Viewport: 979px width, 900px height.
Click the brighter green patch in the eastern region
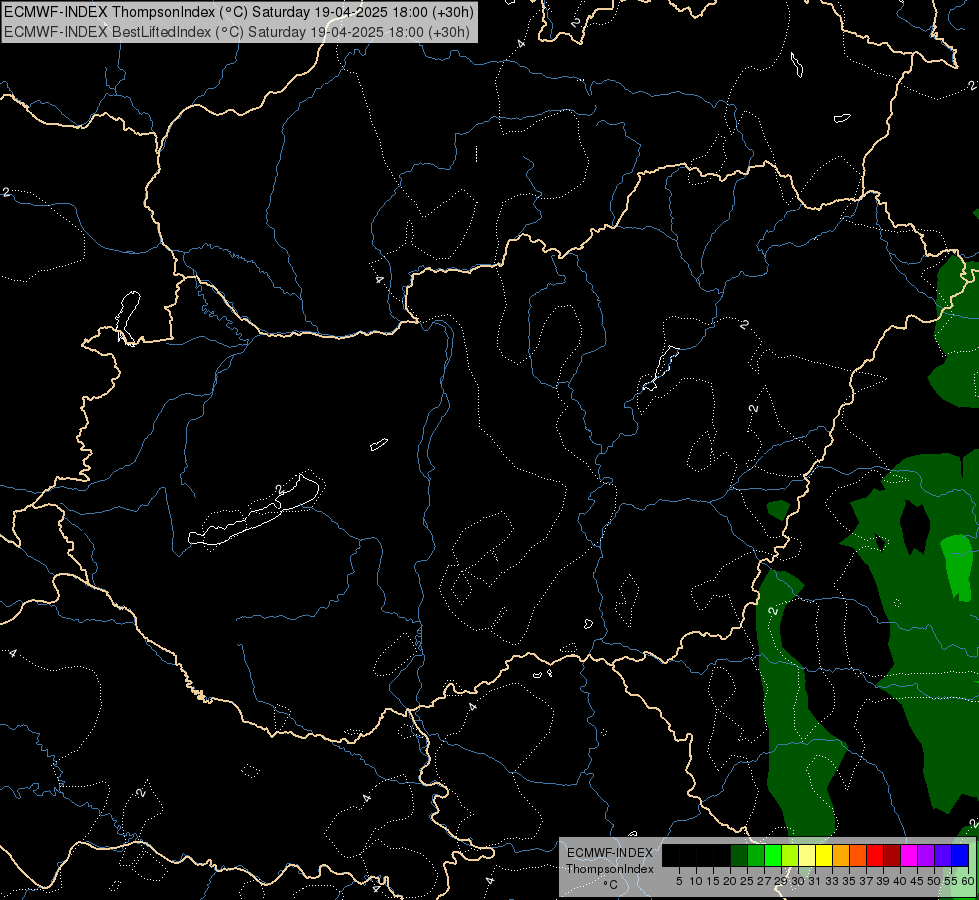pos(958,566)
